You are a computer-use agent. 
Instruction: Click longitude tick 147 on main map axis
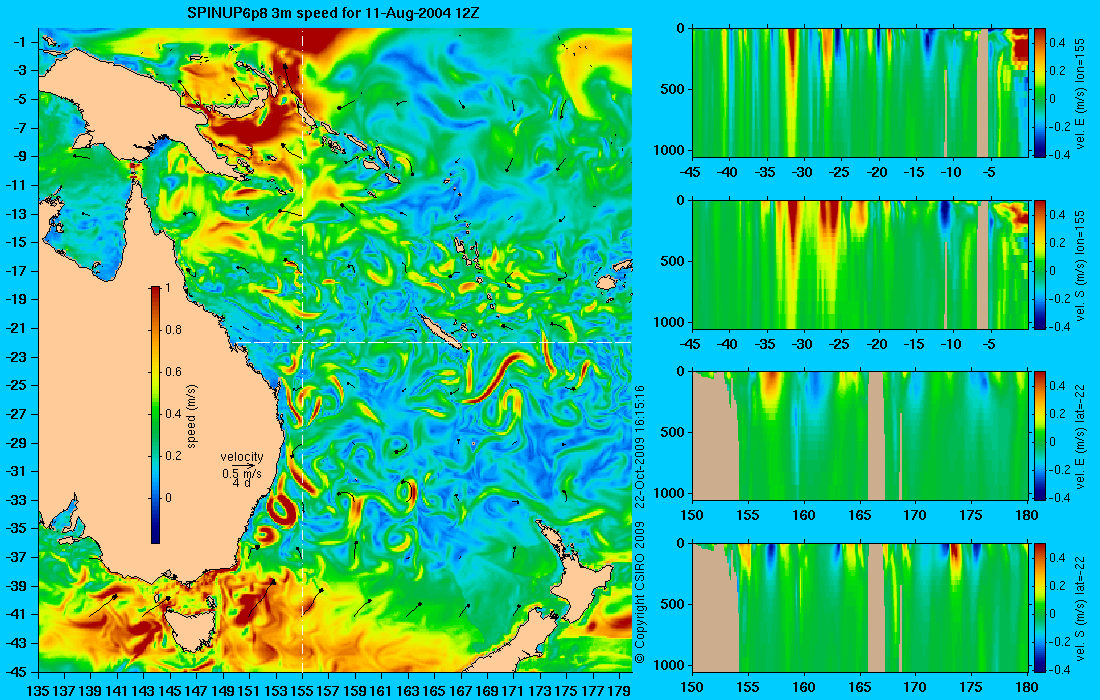(196, 690)
